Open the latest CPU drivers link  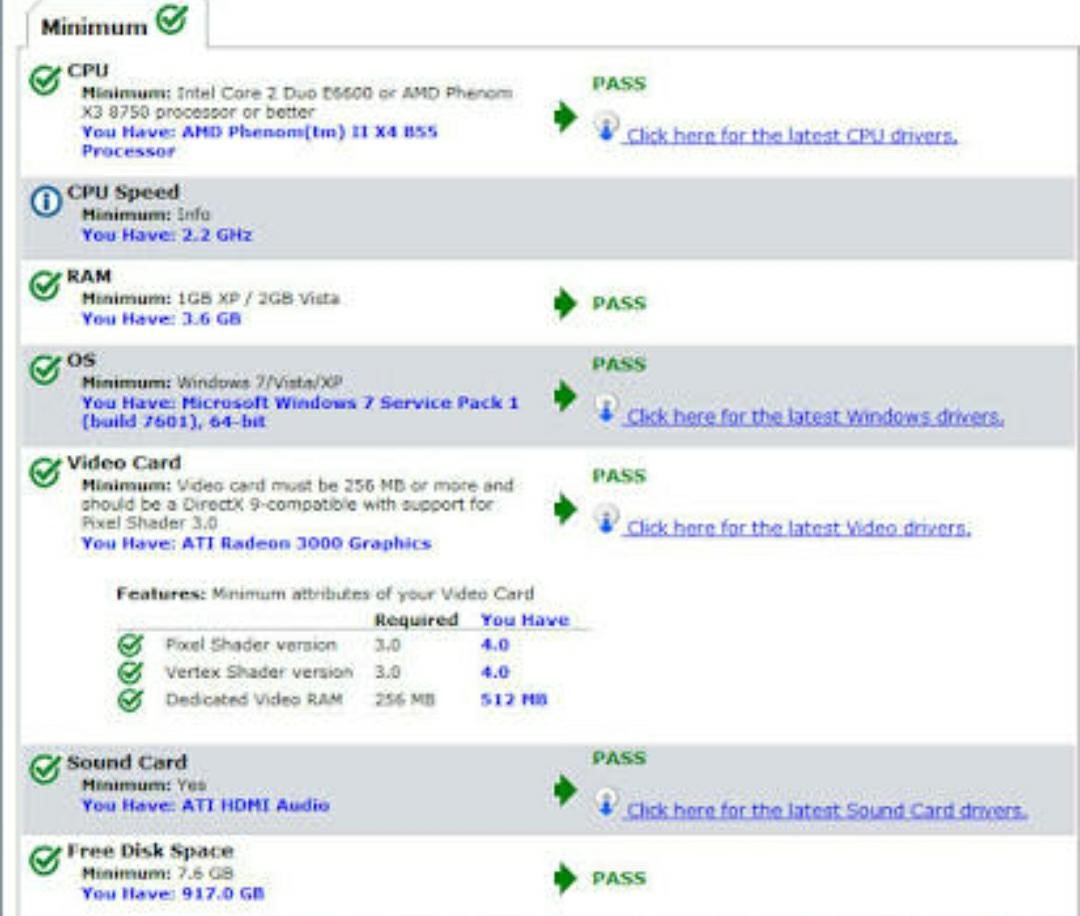click(791, 136)
